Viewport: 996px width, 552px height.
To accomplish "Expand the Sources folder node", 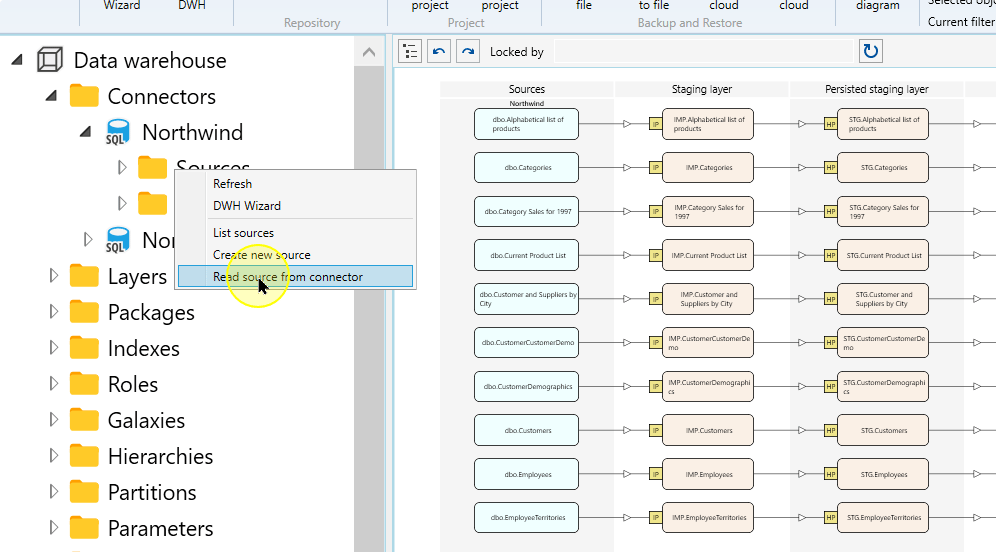I will (x=122, y=168).
